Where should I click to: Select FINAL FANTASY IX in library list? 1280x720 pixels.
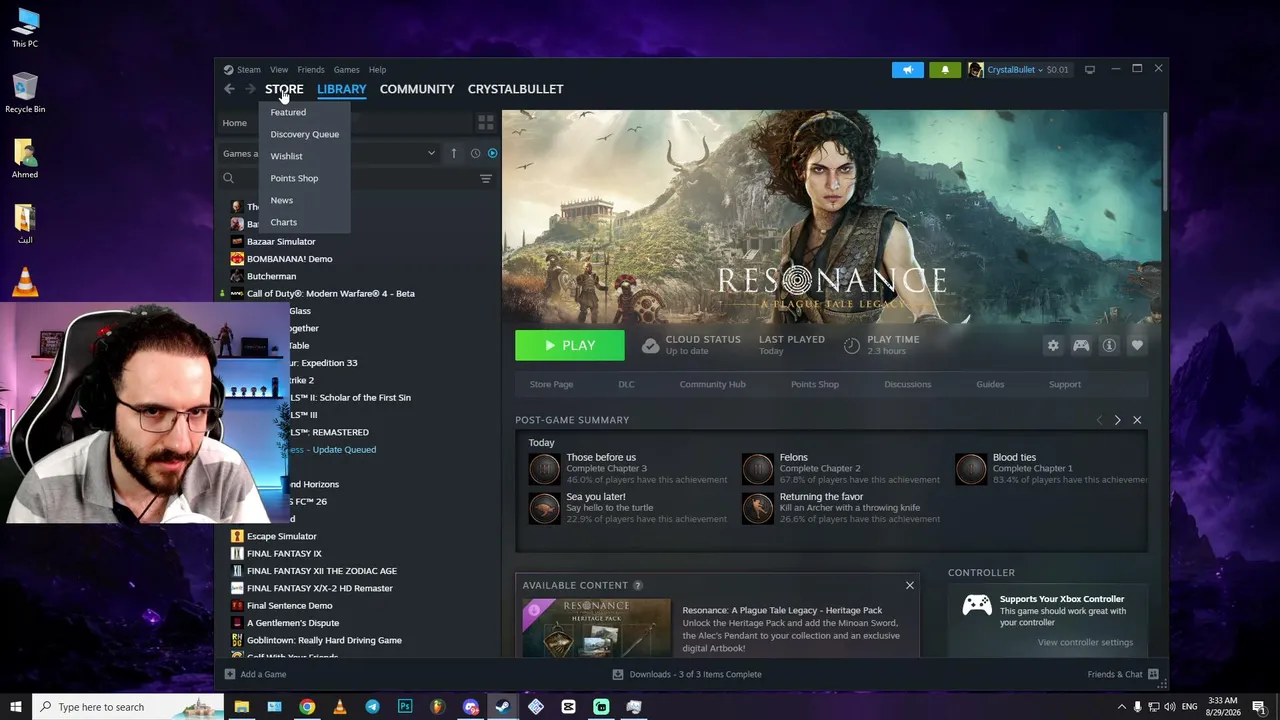(x=284, y=554)
